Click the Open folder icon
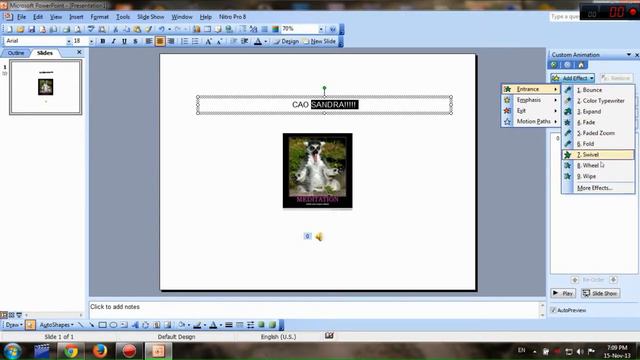This screenshot has width=640, height=360. tap(20, 29)
